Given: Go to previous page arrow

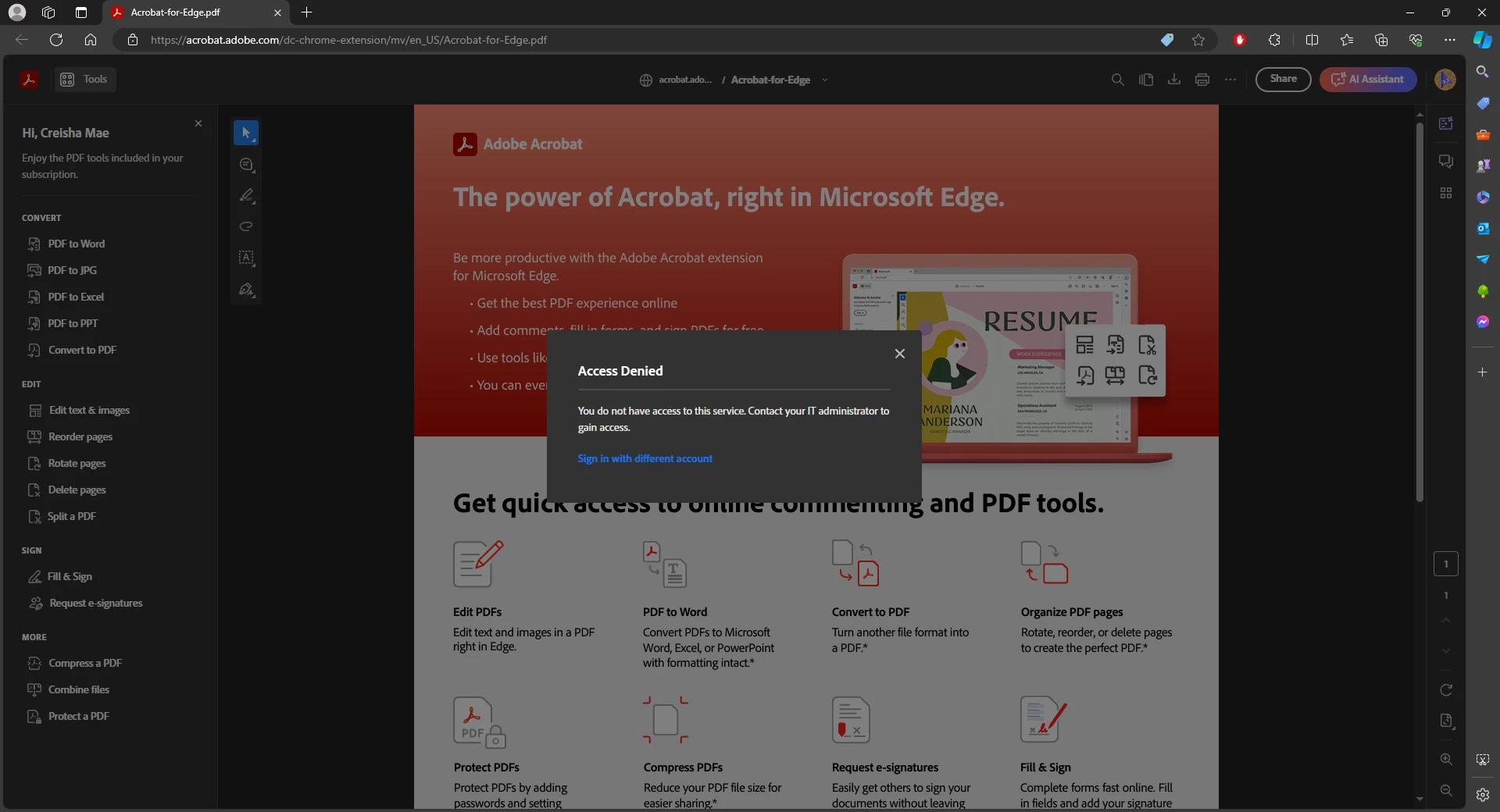Looking at the screenshot, I should click(1446, 620).
